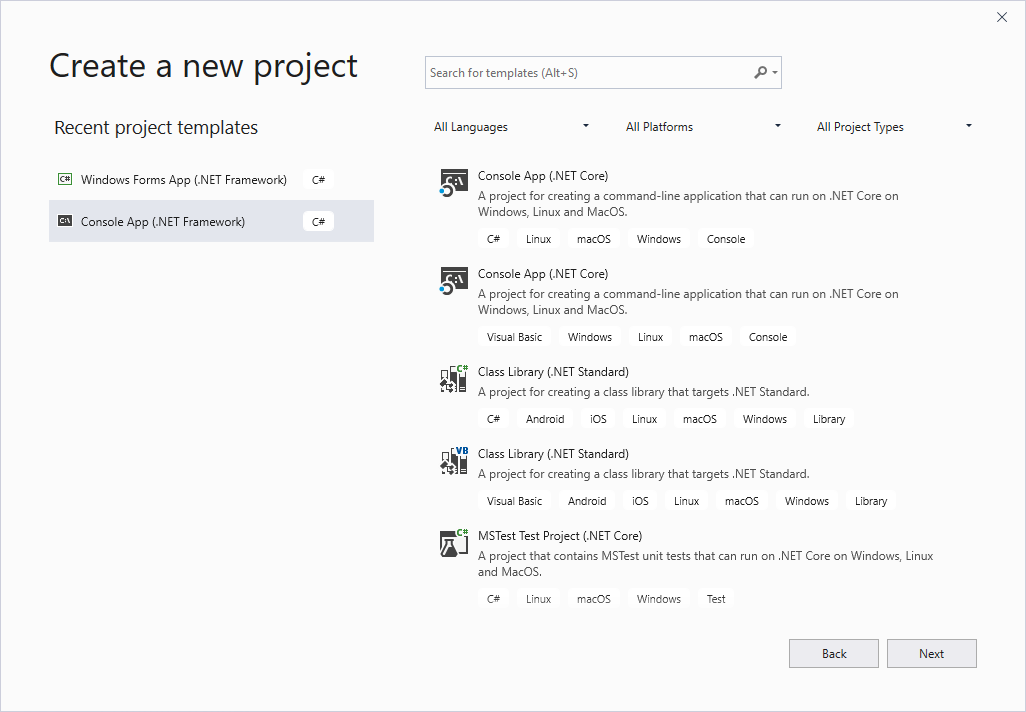Click the Recent project templates heading
Image resolution: width=1026 pixels, height=712 pixels.
point(156,127)
